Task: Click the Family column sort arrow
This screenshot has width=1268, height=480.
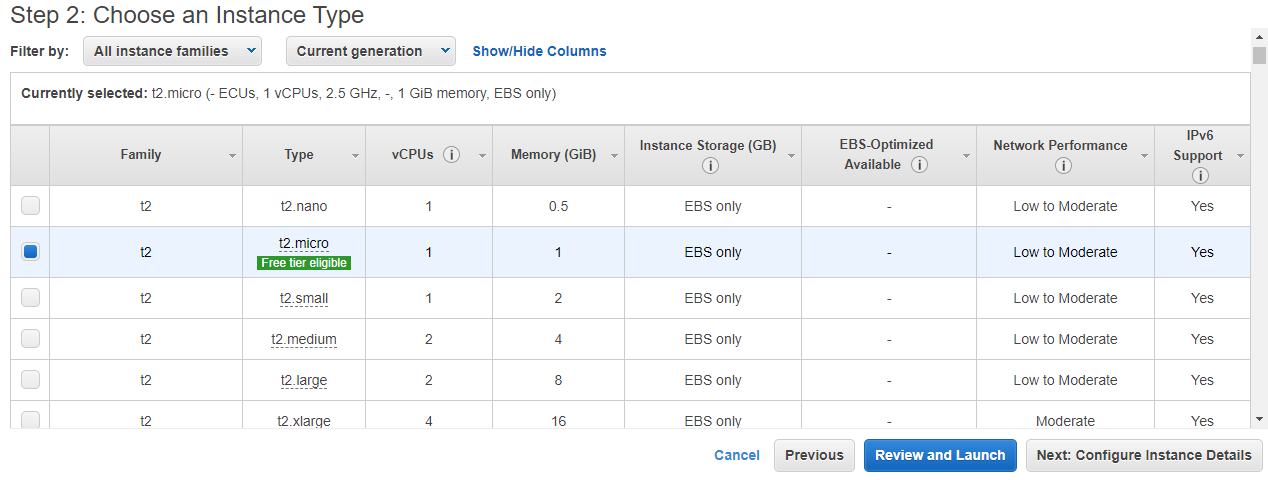Action: tap(232, 156)
